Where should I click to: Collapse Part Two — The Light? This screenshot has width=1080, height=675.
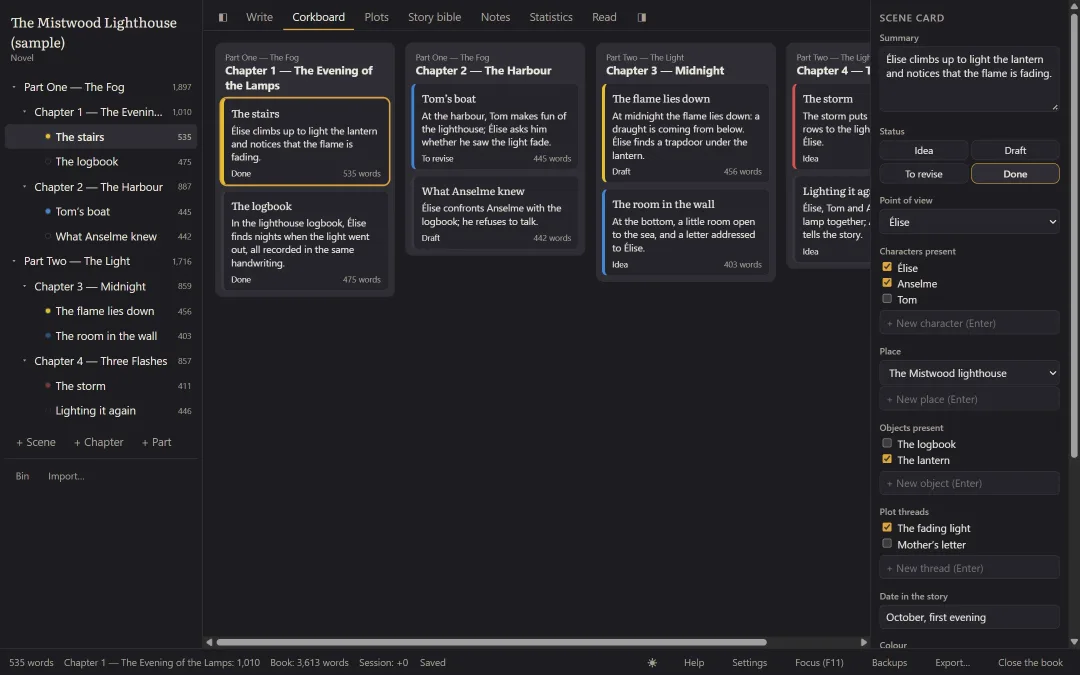14,262
